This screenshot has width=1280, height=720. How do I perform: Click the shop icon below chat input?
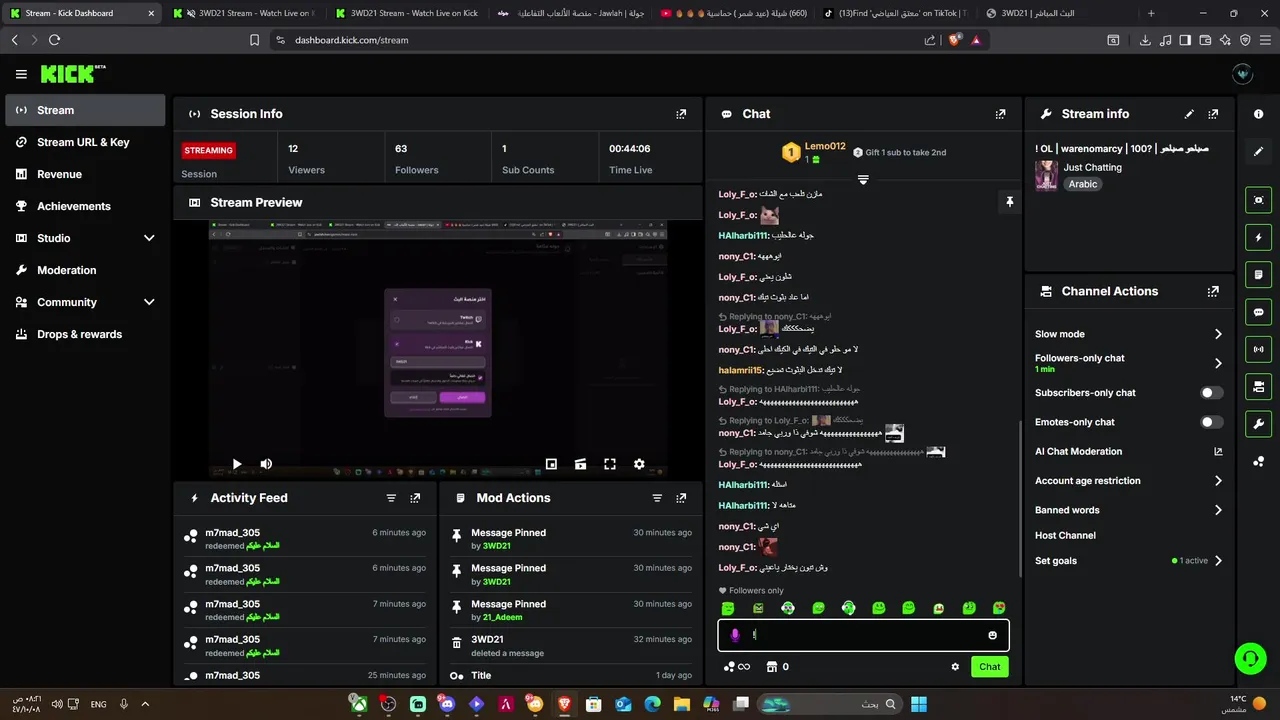click(x=771, y=667)
